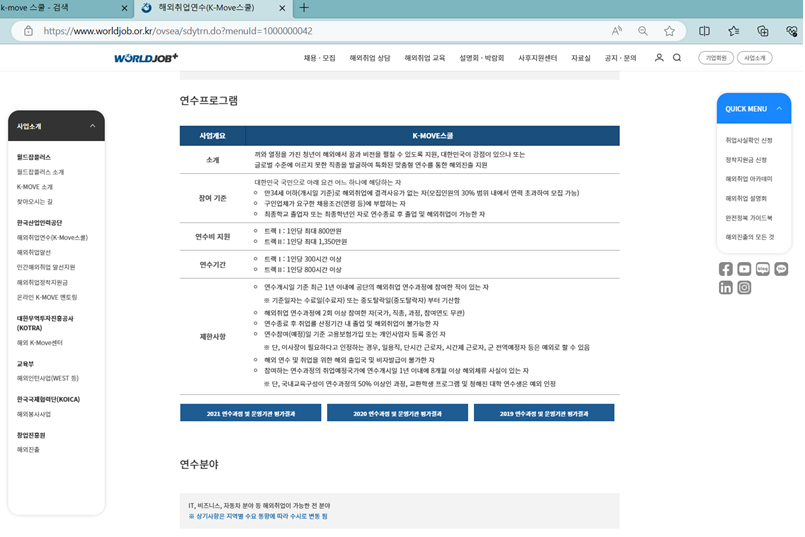805x537 pixels.
Task: Open the LinkedIn social icon
Action: click(x=725, y=287)
